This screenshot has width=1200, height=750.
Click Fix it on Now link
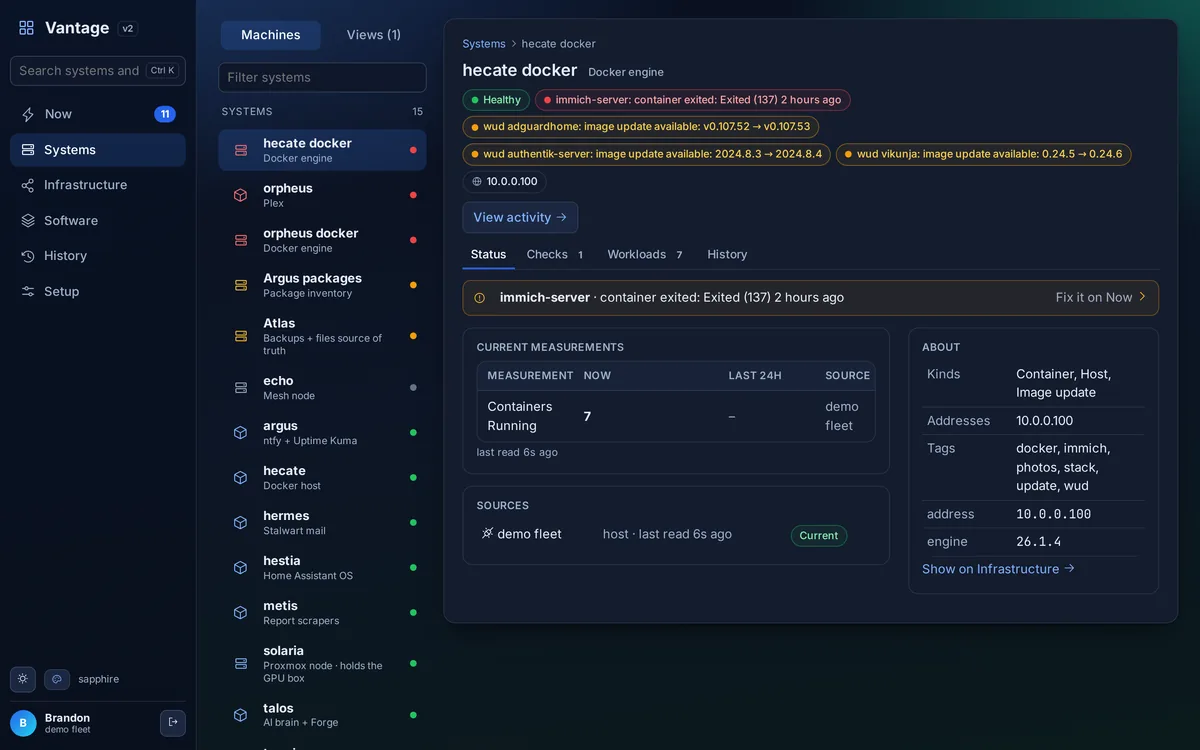tap(1101, 298)
